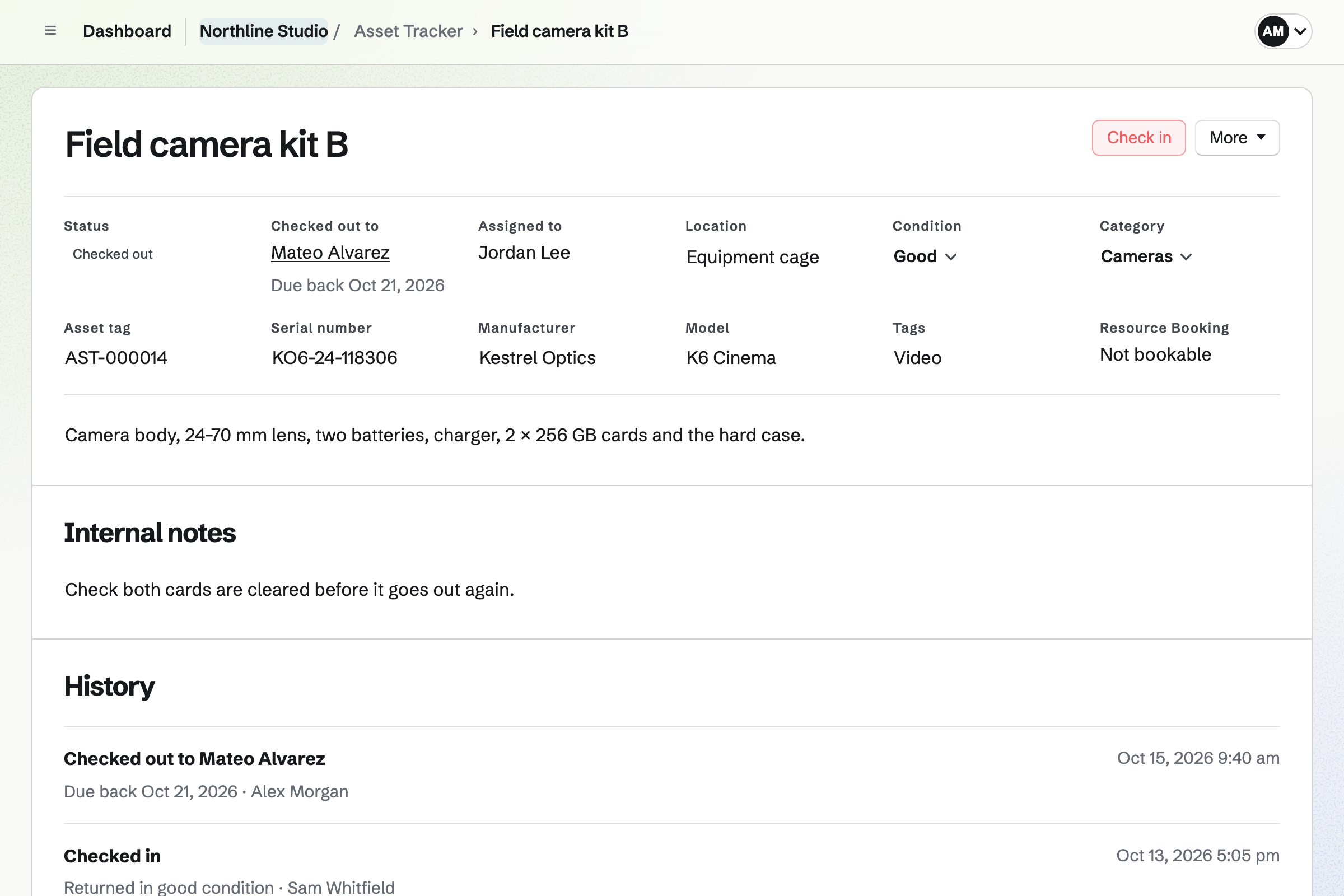Select asset tag AST-000014
The image size is (1344, 896).
pyautogui.click(x=116, y=358)
